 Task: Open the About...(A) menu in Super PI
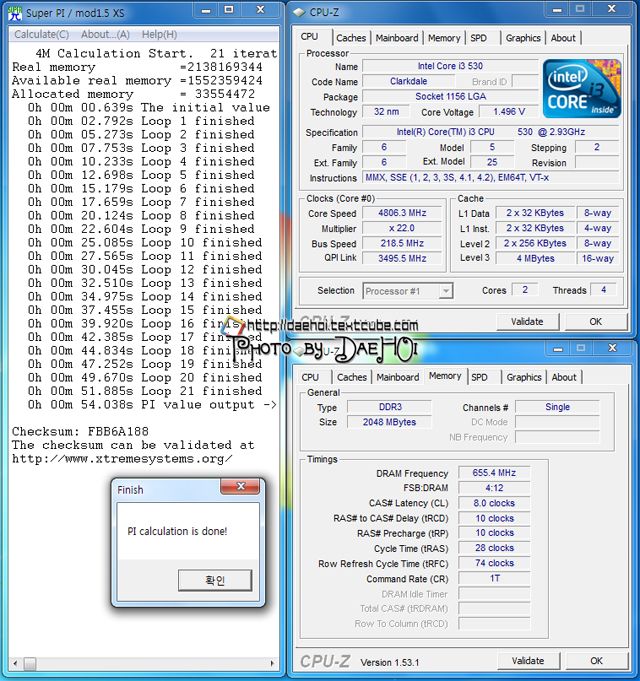coord(105,34)
